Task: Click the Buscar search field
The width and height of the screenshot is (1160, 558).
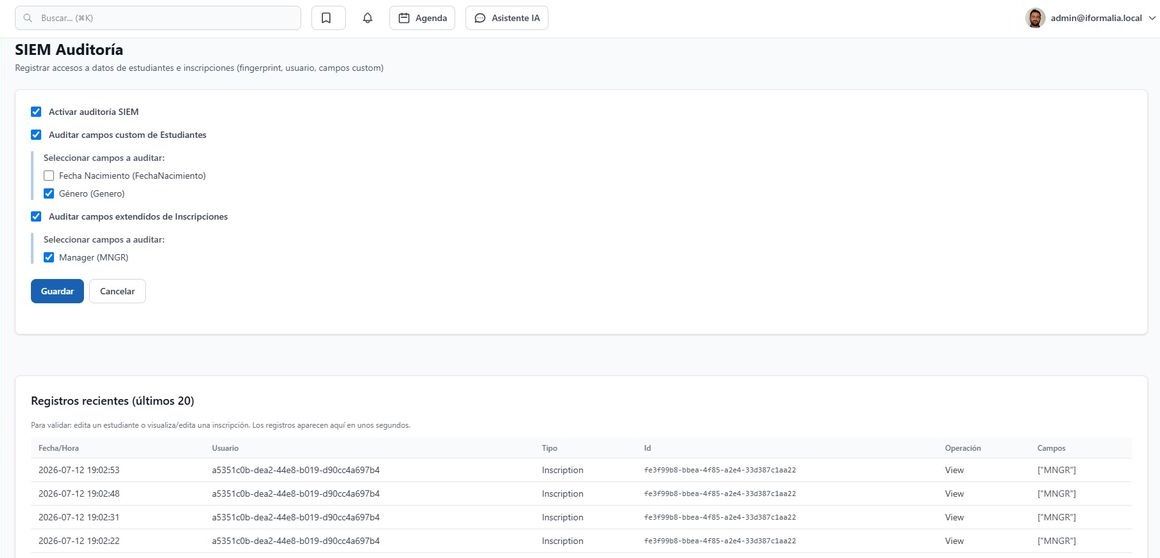Action: coord(158,18)
